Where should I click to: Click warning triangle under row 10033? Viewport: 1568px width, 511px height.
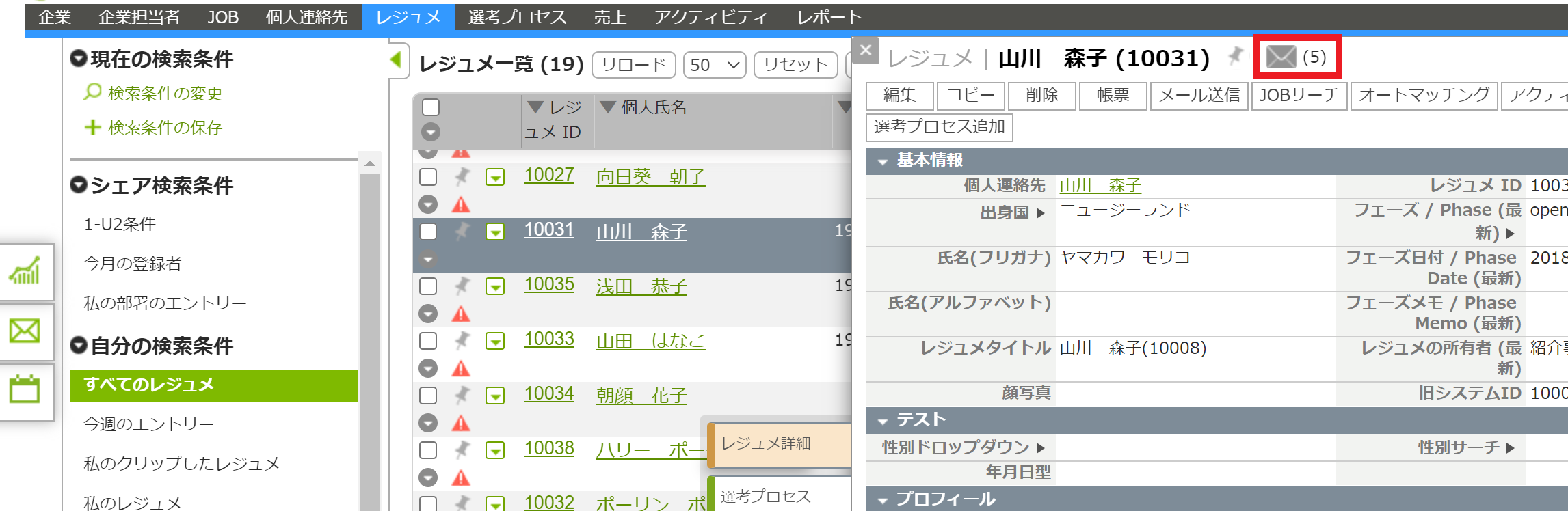462,368
